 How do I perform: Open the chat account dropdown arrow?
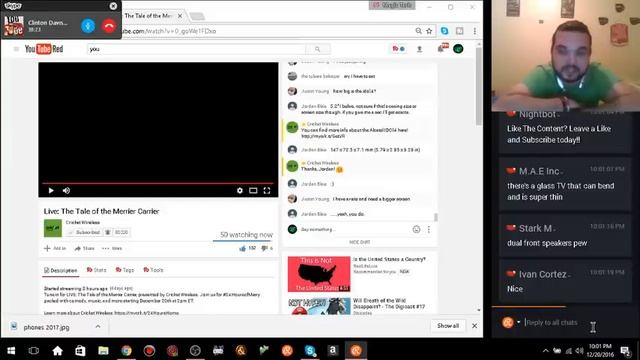tap(518, 322)
